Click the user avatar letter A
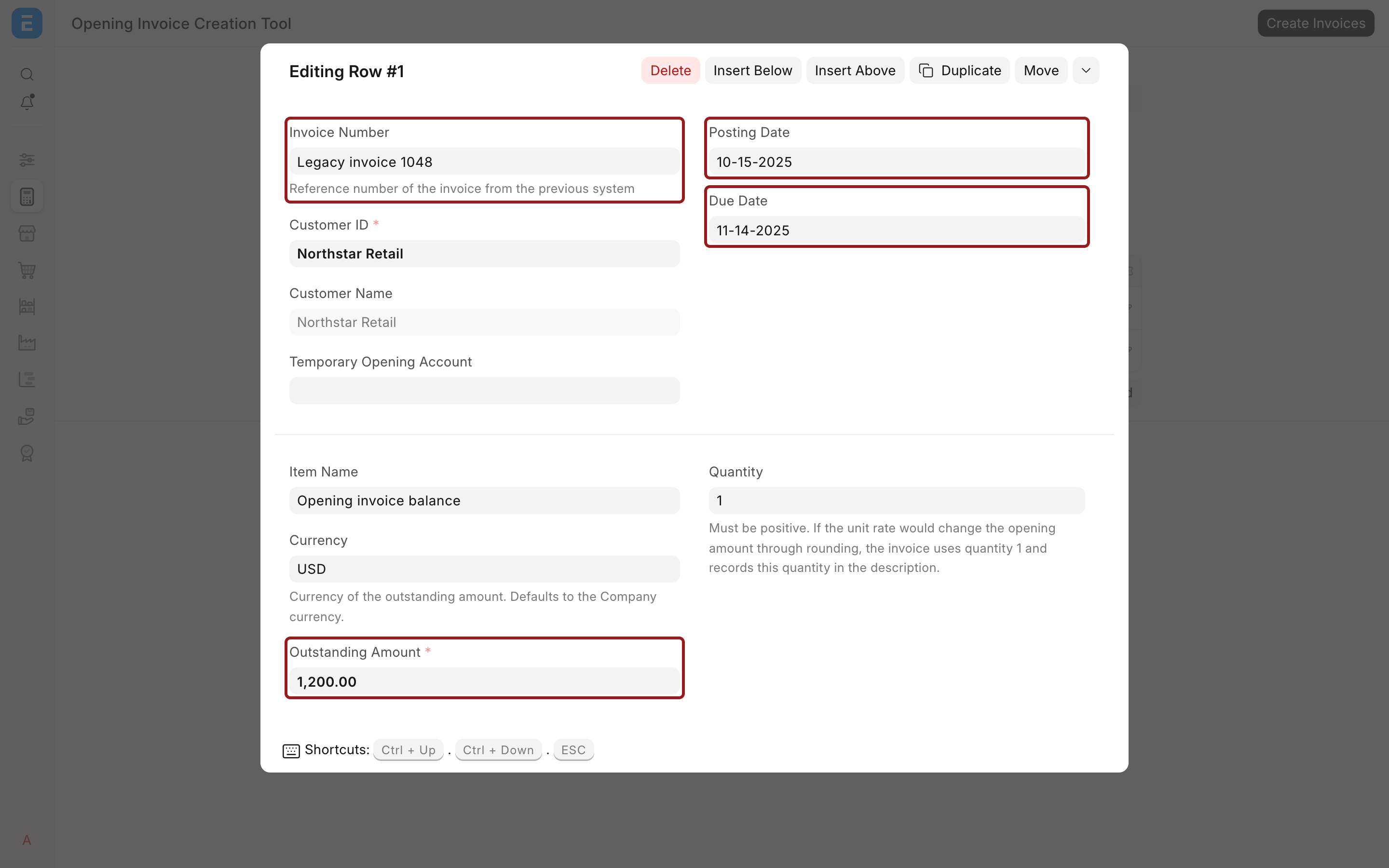Viewport: 1389px width, 868px height. [x=27, y=841]
